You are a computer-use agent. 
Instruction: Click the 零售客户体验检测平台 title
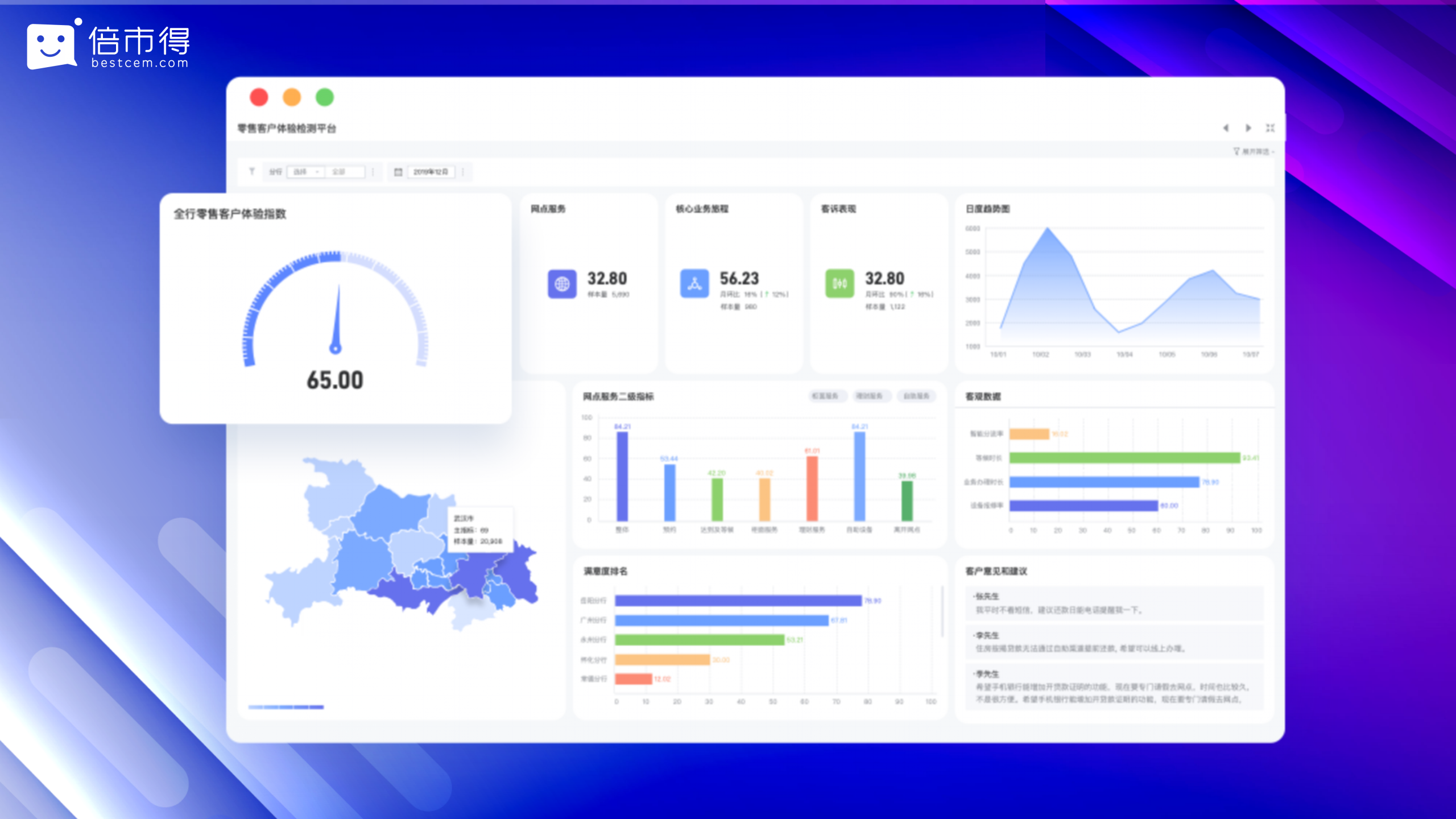coord(287,129)
